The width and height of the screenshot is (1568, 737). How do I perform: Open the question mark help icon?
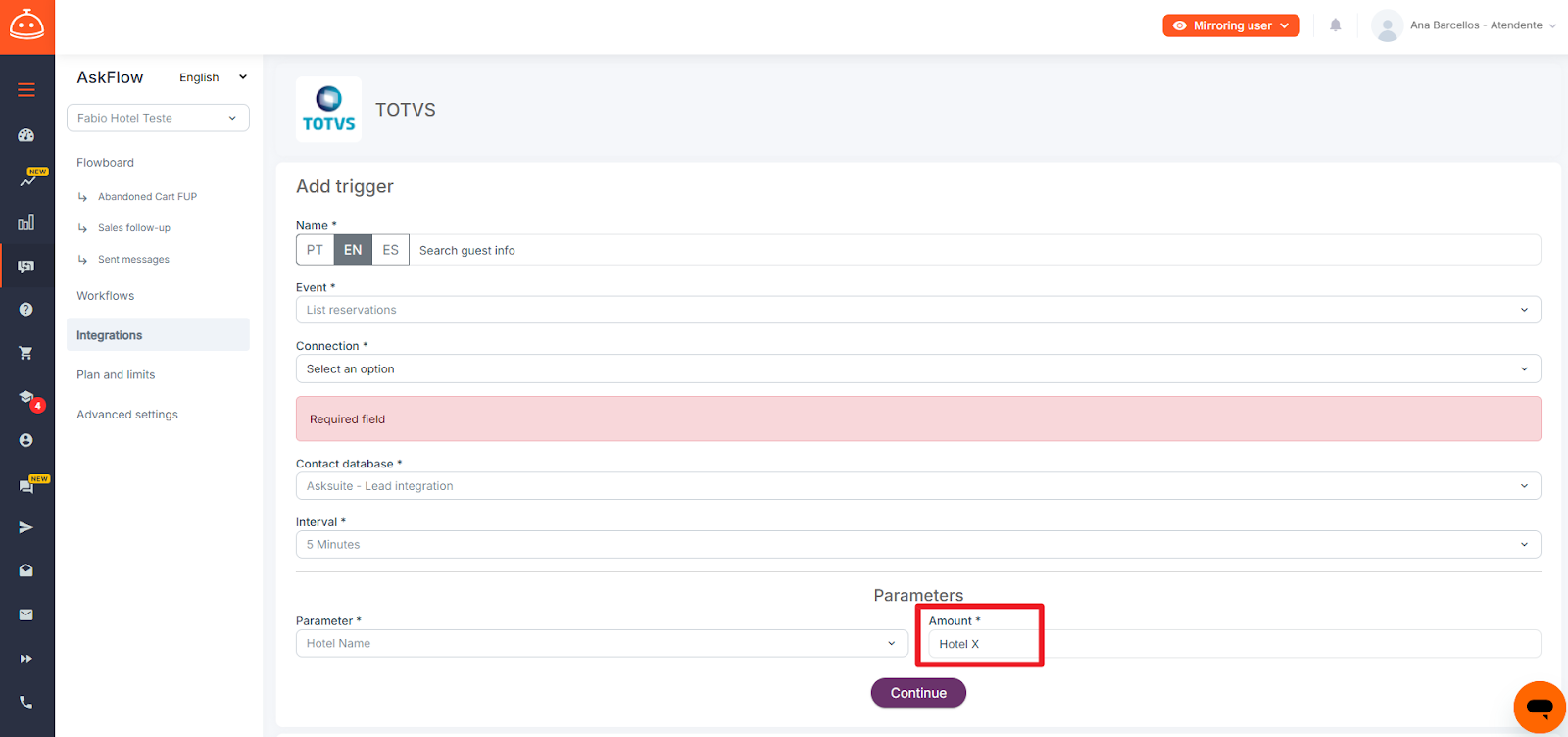pos(26,310)
